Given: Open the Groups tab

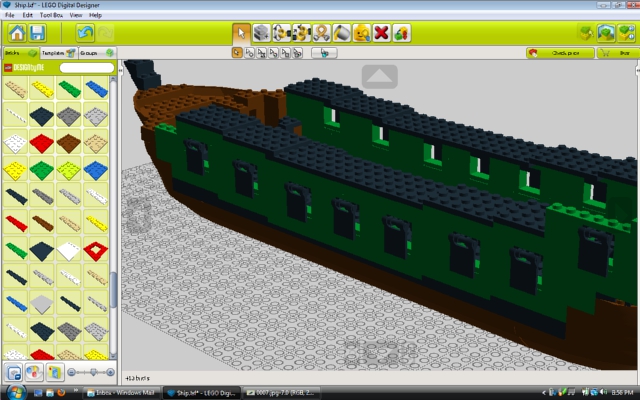Looking at the screenshot, I should pos(97,53).
